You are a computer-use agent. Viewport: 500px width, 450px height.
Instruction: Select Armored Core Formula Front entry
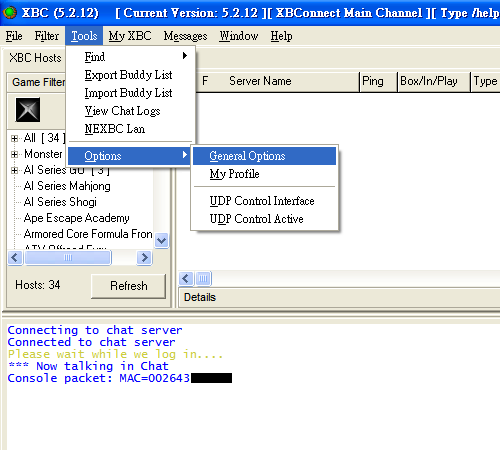(88, 234)
